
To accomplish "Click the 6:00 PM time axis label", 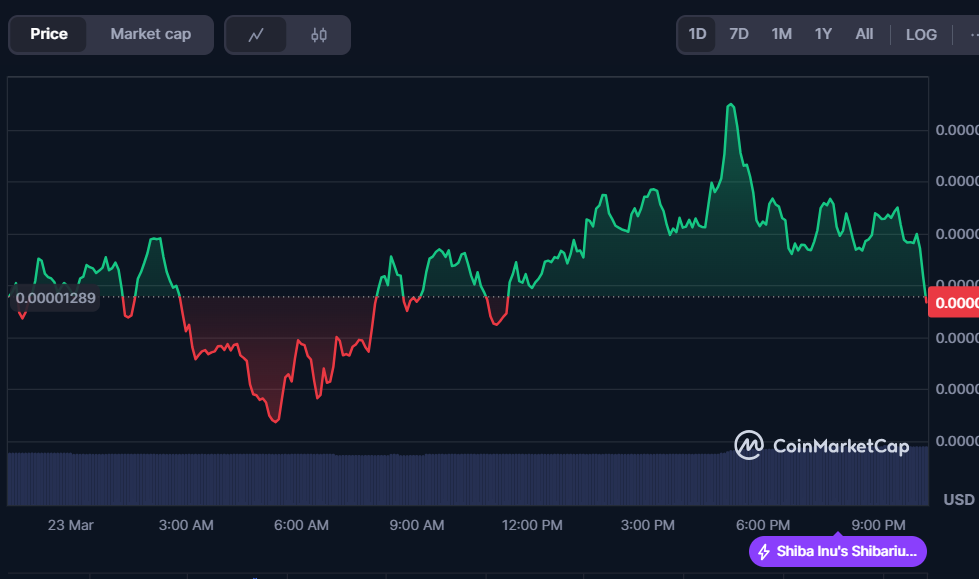I will [x=762, y=525].
